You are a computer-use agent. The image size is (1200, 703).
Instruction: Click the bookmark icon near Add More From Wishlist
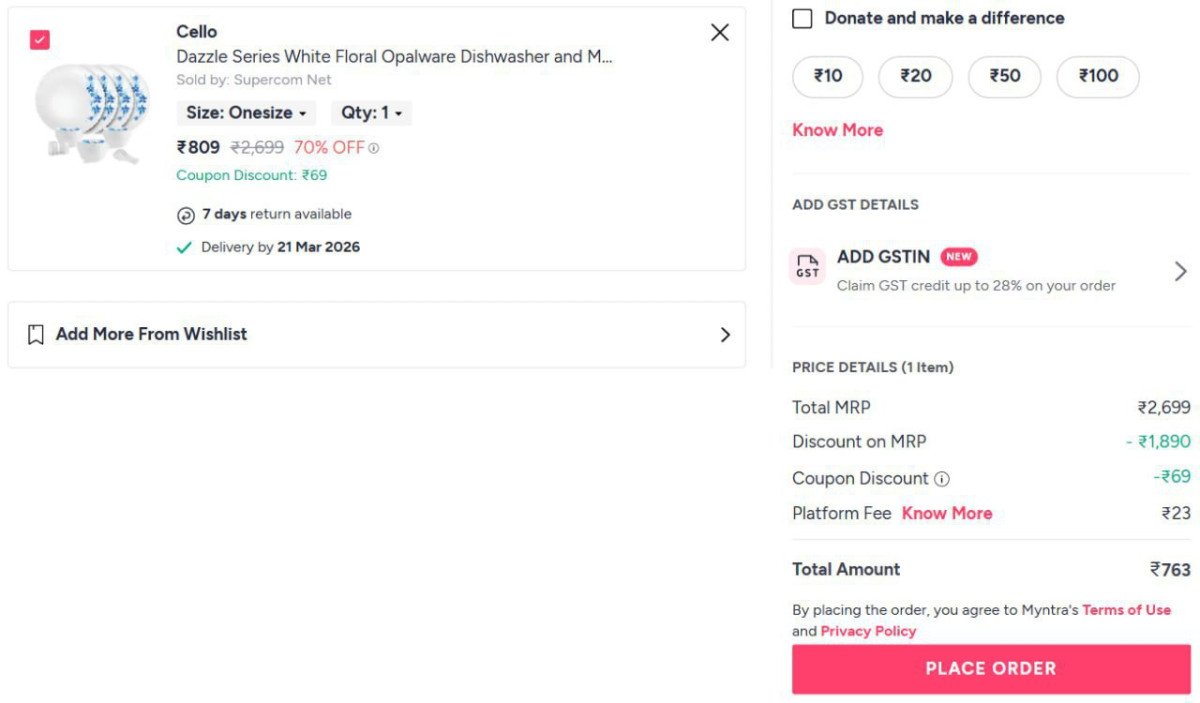coord(36,333)
